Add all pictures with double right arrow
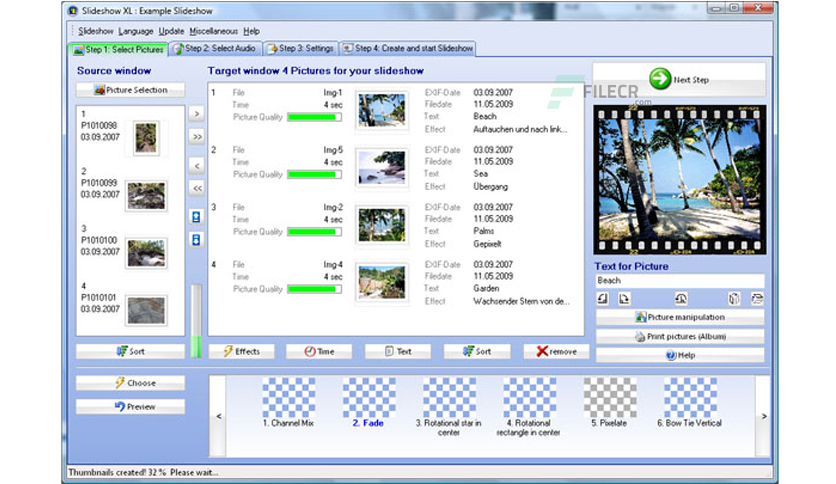Image resolution: width=836 pixels, height=484 pixels. coord(197,137)
